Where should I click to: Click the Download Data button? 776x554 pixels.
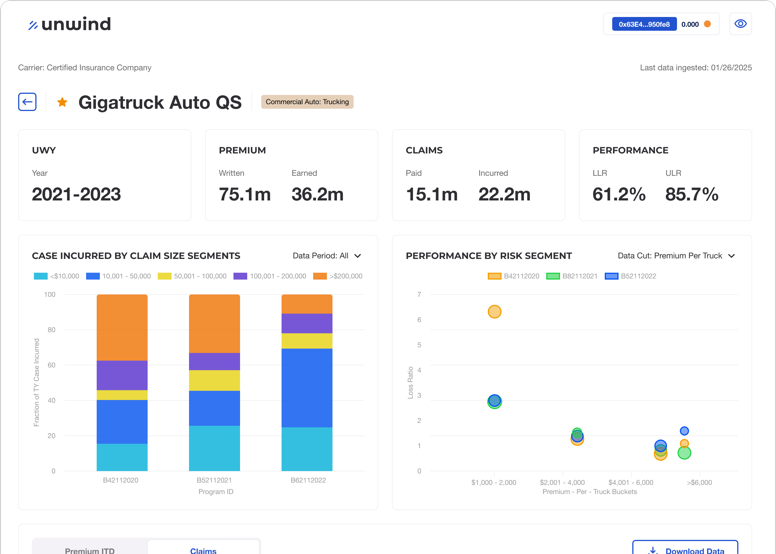pyautogui.click(x=685, y=550)
